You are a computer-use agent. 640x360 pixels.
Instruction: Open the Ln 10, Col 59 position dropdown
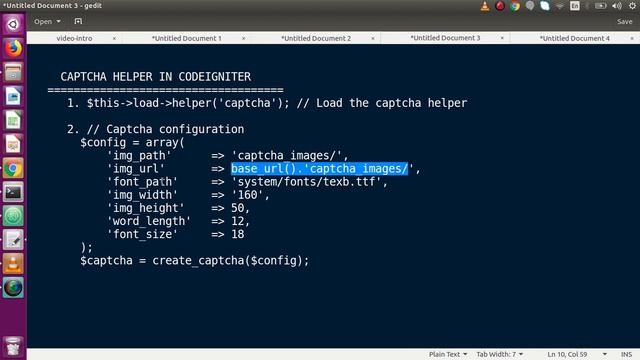(577, 354)
